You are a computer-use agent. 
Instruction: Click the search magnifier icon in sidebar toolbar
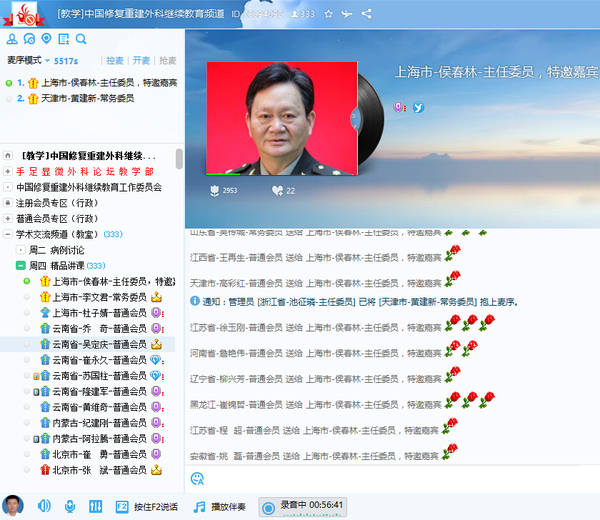tap(81, 39)
